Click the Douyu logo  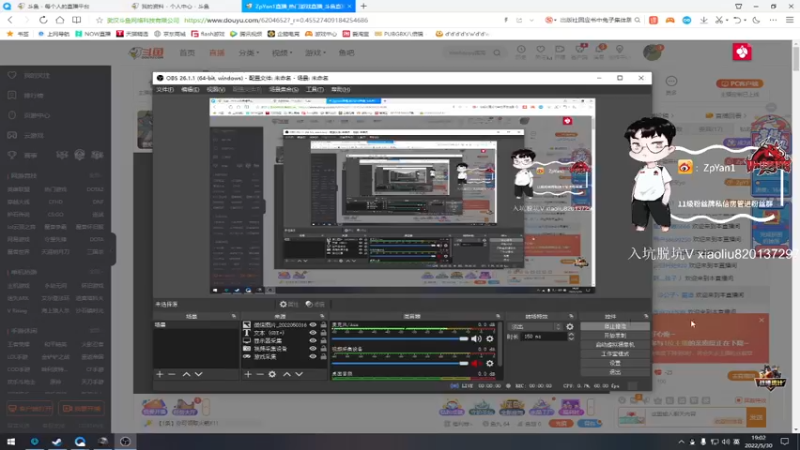click(x=146, y=53)
